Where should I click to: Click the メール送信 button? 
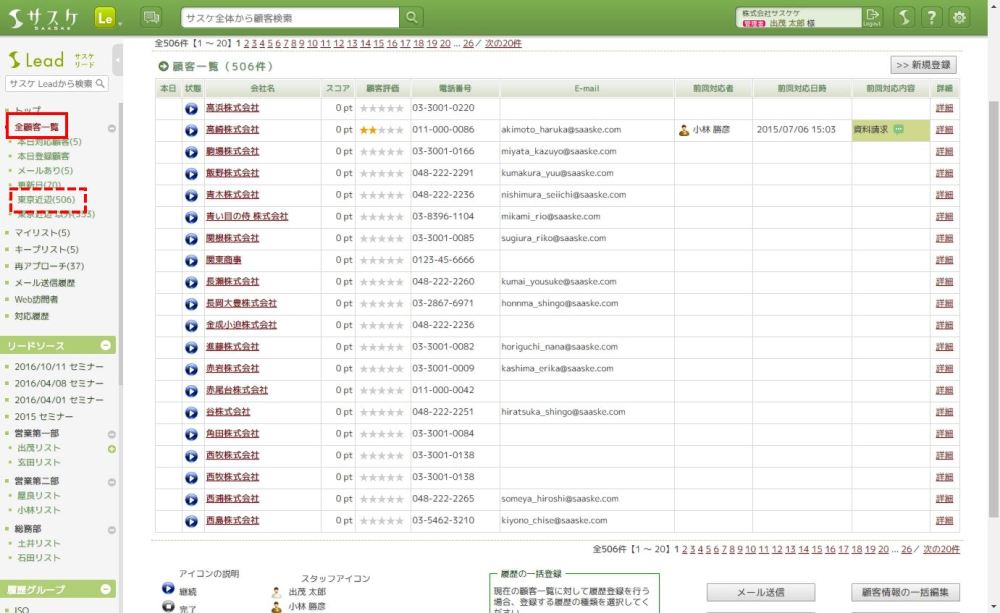[760, 592]
